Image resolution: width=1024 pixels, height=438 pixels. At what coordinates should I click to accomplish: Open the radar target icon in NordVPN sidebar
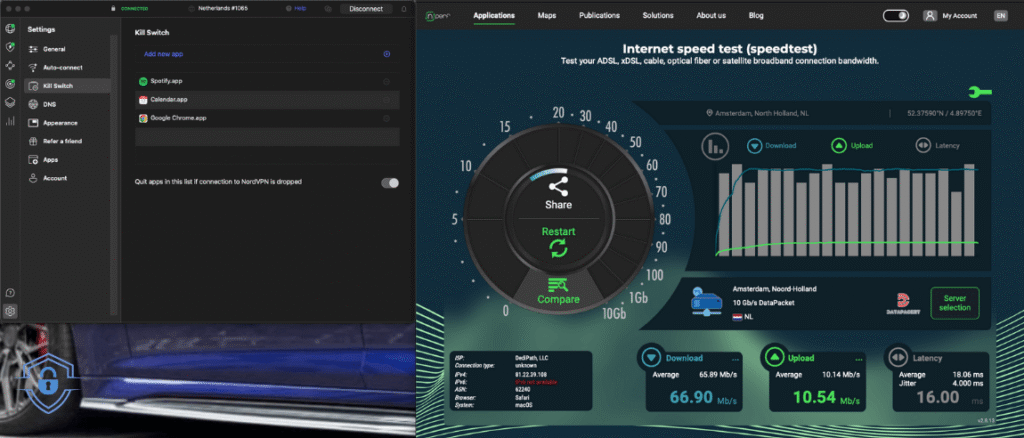pyautogui.click(x=10, y=84)
